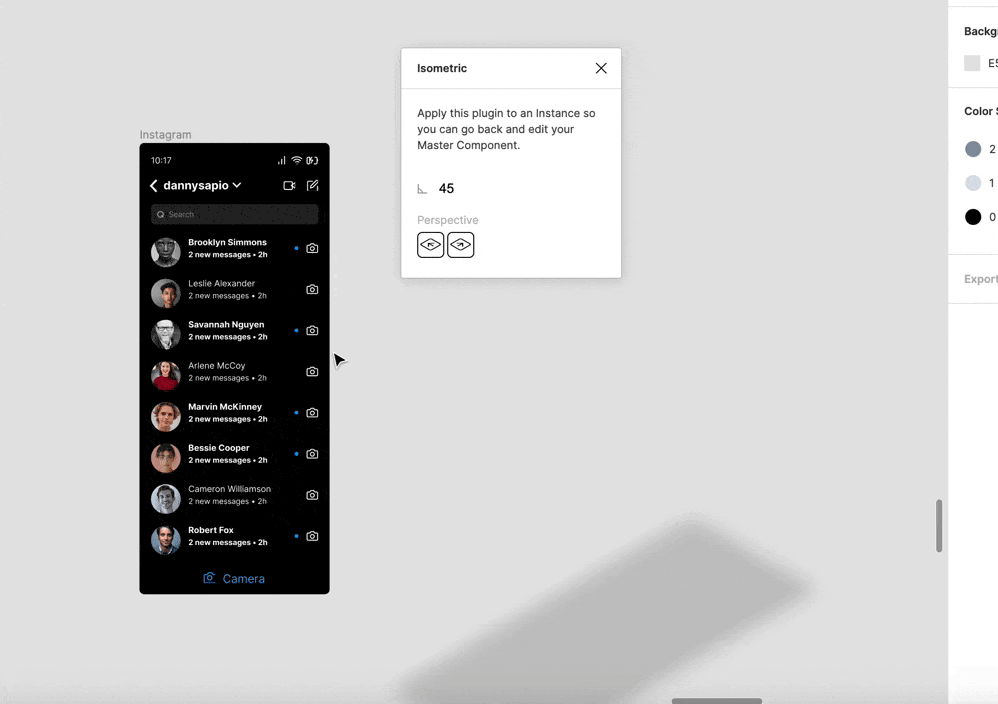
Task: Close the Isometric plugin dialog
Action: [601, 68]
